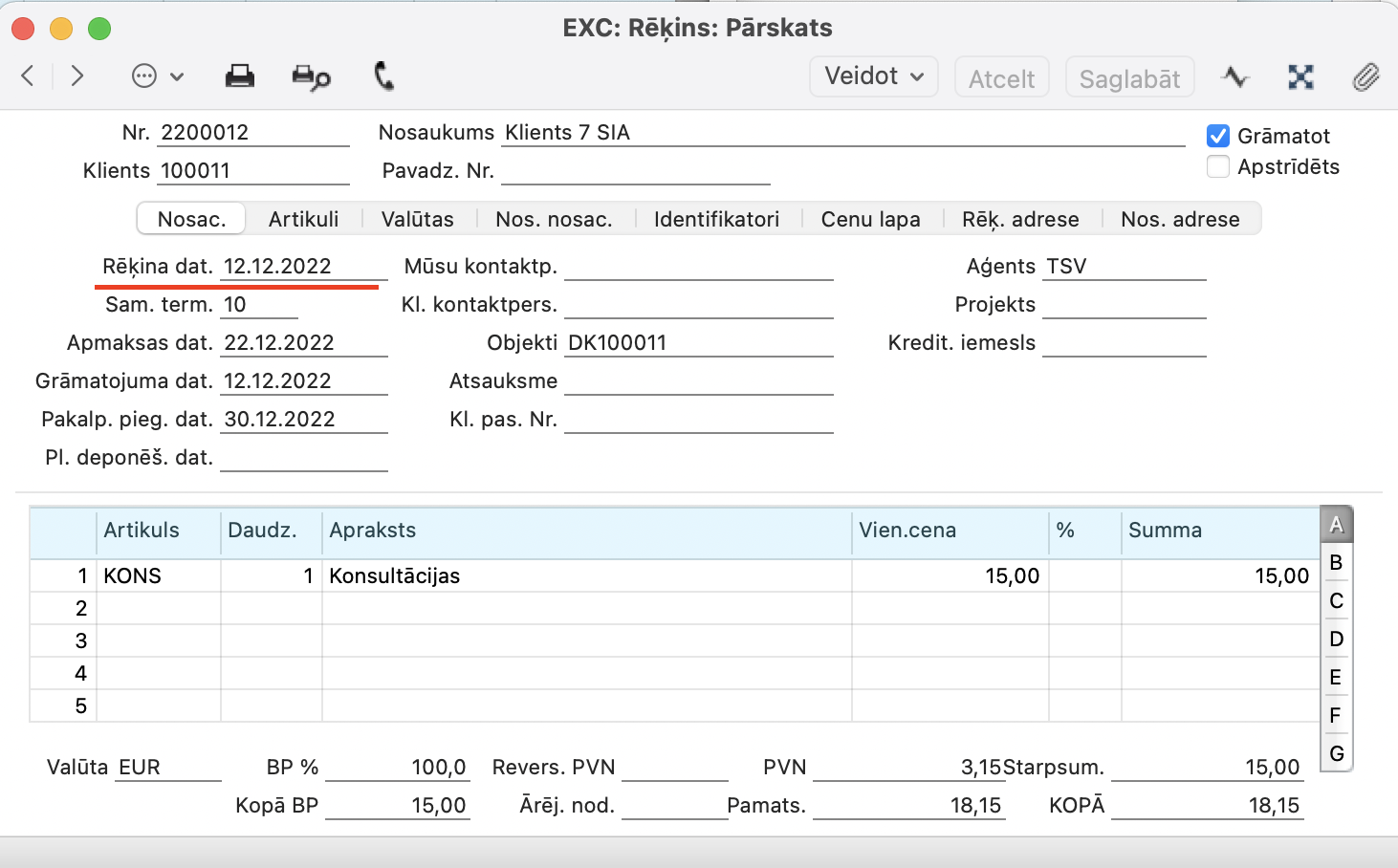Expand the ellipsis operations menu
This screenshot has width=1398, height=868.
[x=157, y=76]
